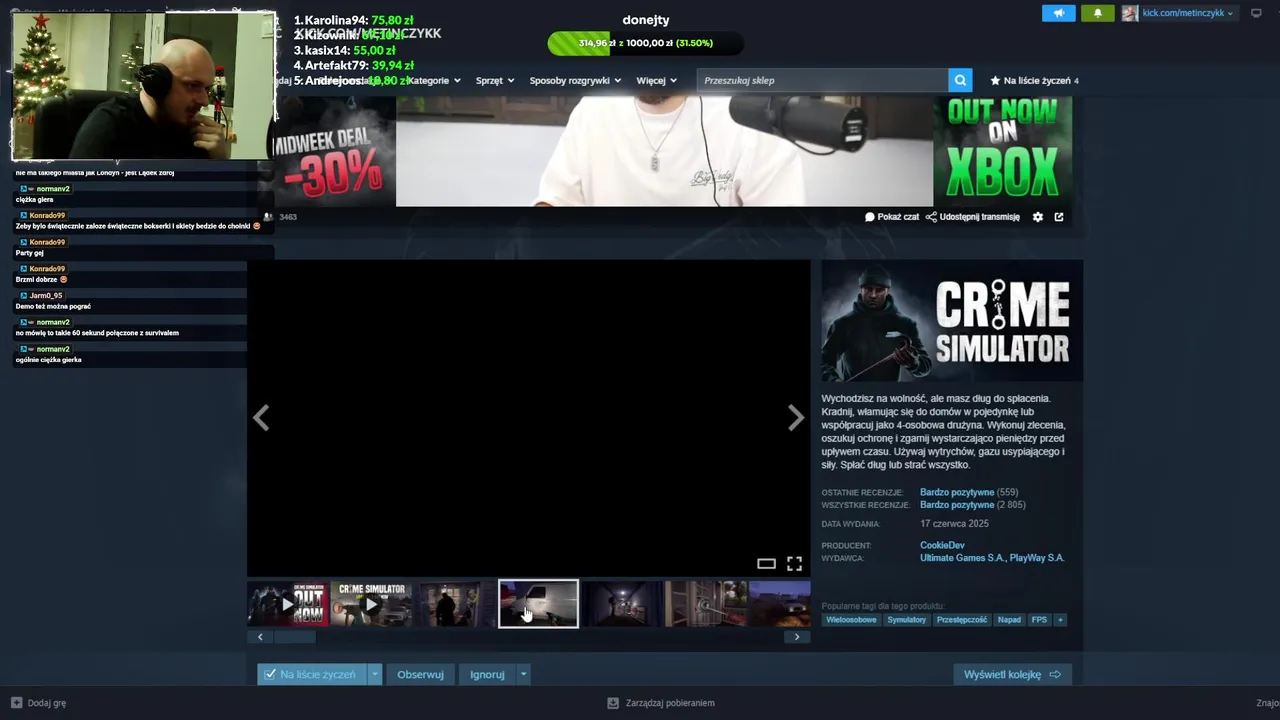Select the highlighted white van screenshot thumbnail
1280x720 pixels.
coord(538,604)
